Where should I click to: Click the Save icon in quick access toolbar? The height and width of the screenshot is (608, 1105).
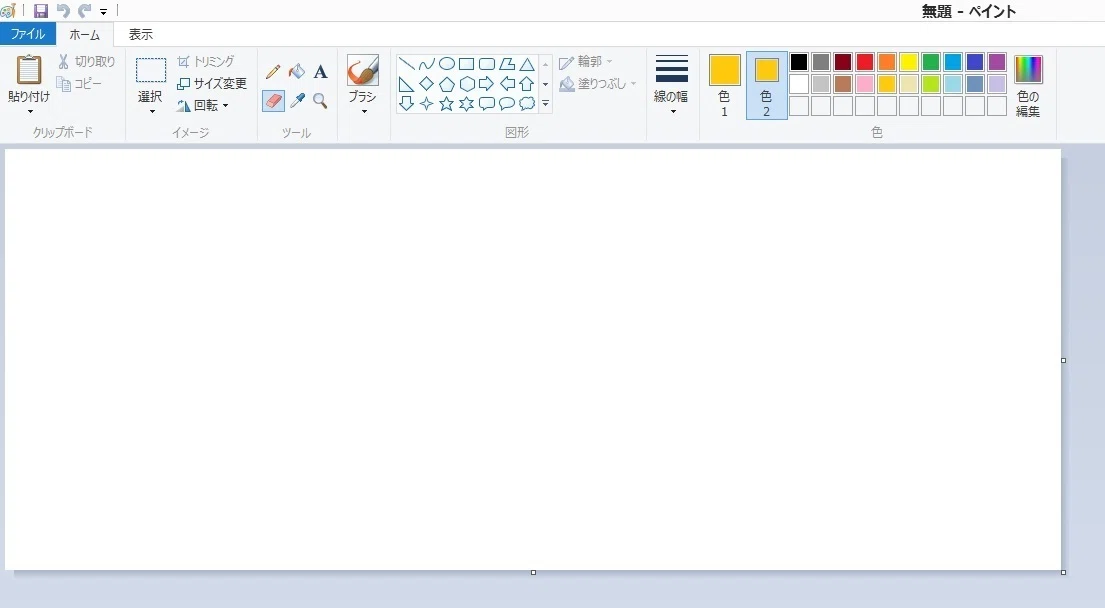pyautogui.click(x=41, y=11)
